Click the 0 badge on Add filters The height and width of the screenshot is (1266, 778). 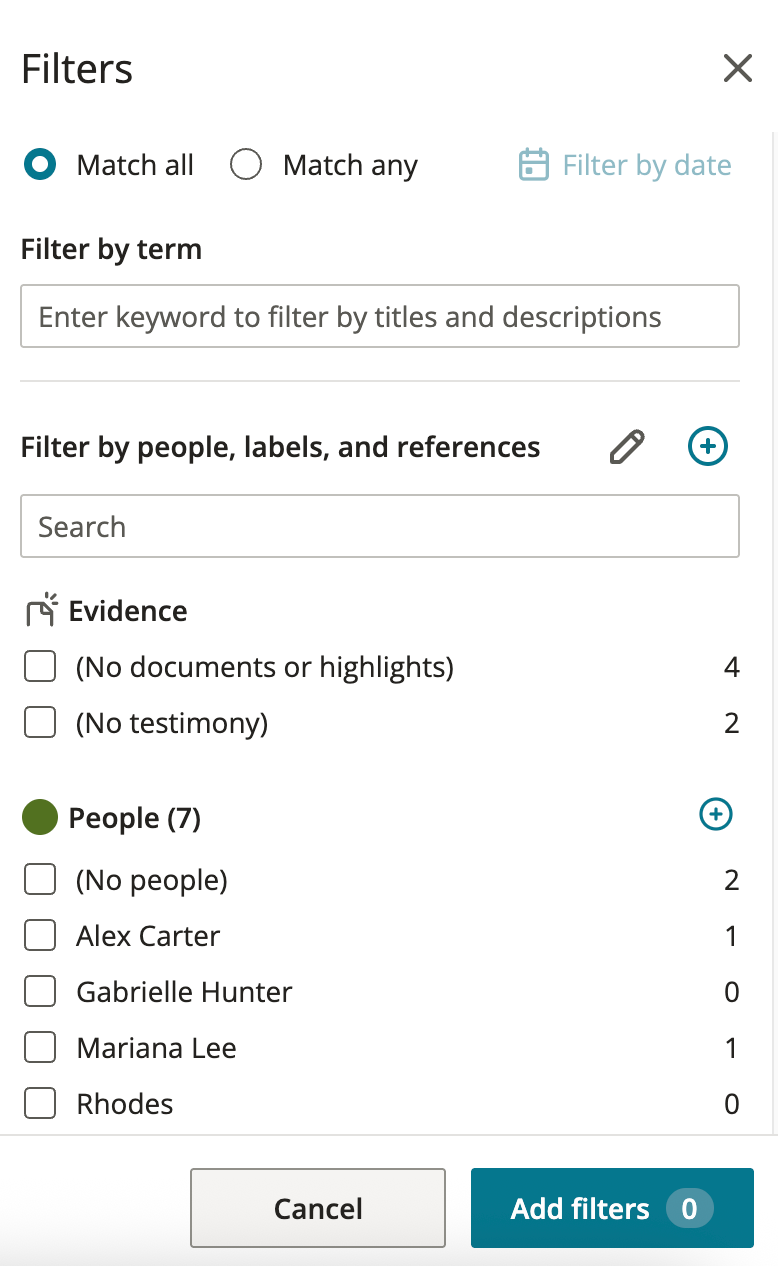click(x=689, y=1208)
